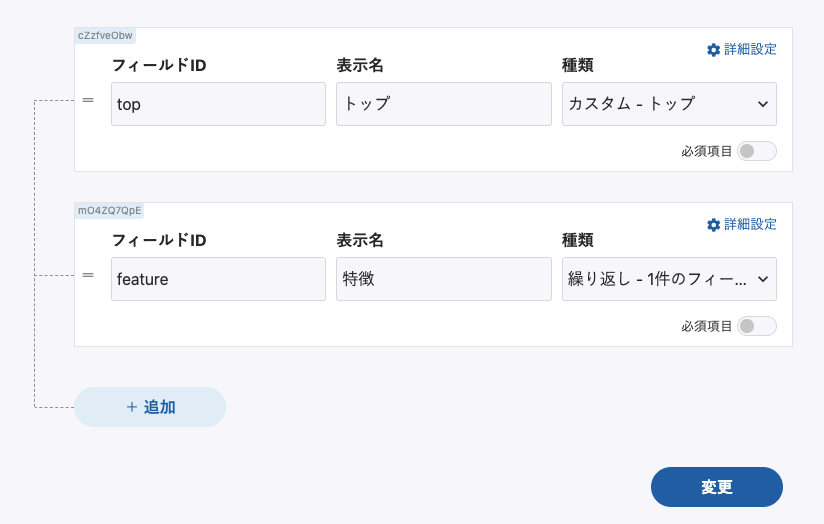Open 種類 dropdown showing 繰り返し
This screenshot has height=524, width=824.
click(669, 279)
